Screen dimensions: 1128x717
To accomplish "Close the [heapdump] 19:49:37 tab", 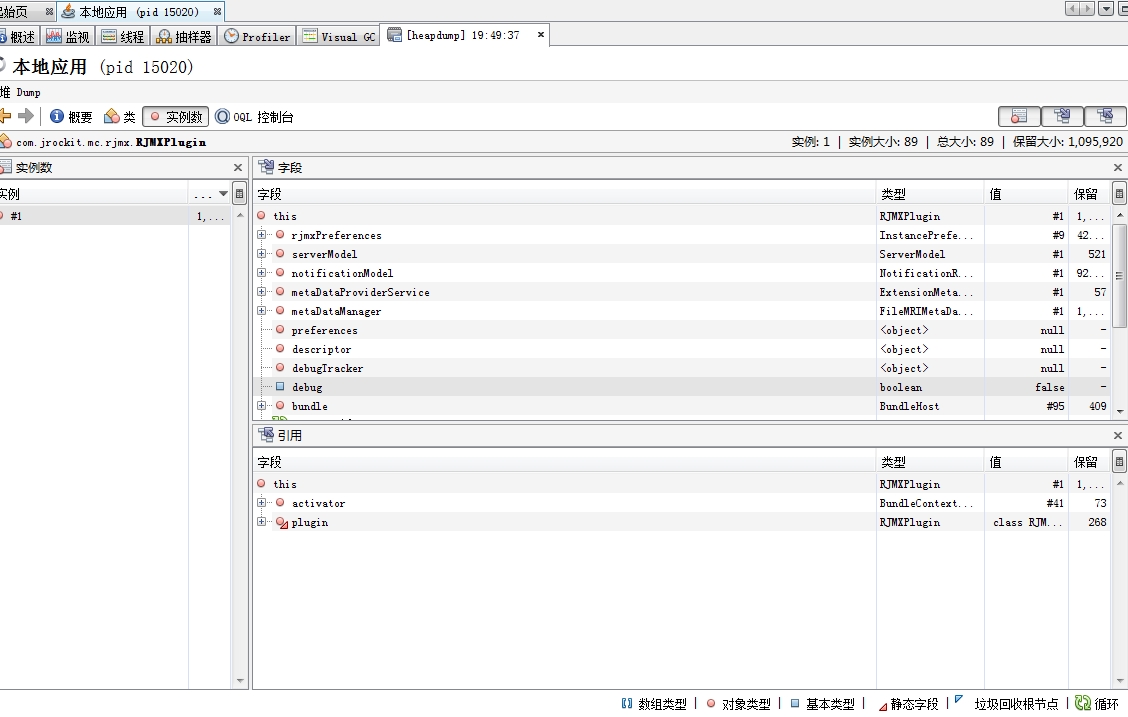I will point(541,35).
